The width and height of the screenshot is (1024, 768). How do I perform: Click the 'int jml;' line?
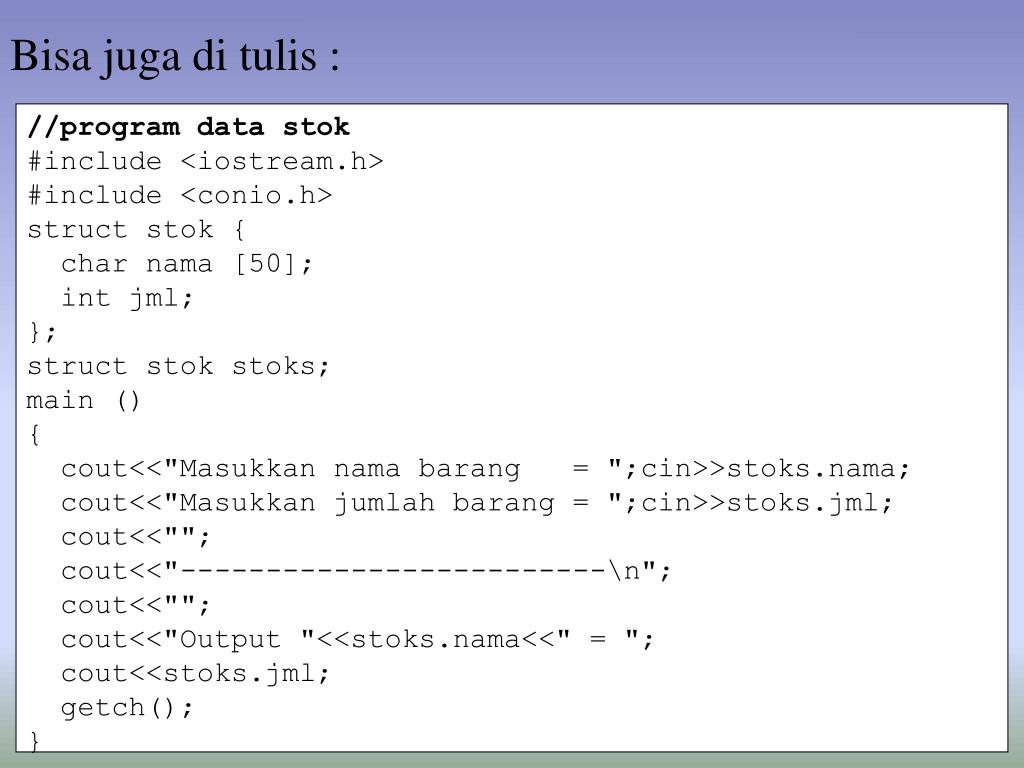pos(127,298)
